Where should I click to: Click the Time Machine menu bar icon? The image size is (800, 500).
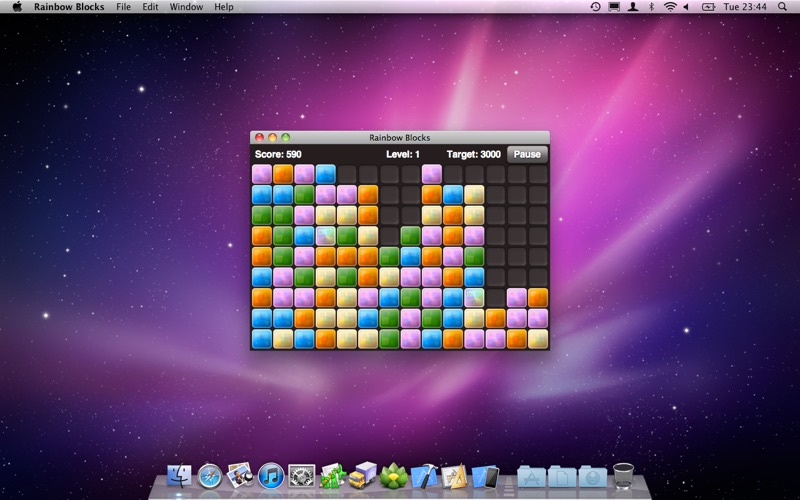pyautogui.click(x=595, y=7)
